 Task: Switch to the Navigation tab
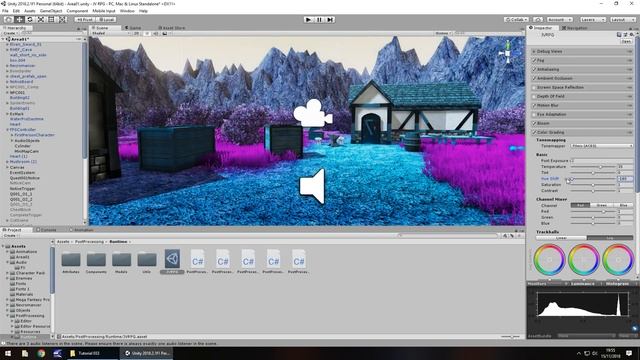click(575, 28)
